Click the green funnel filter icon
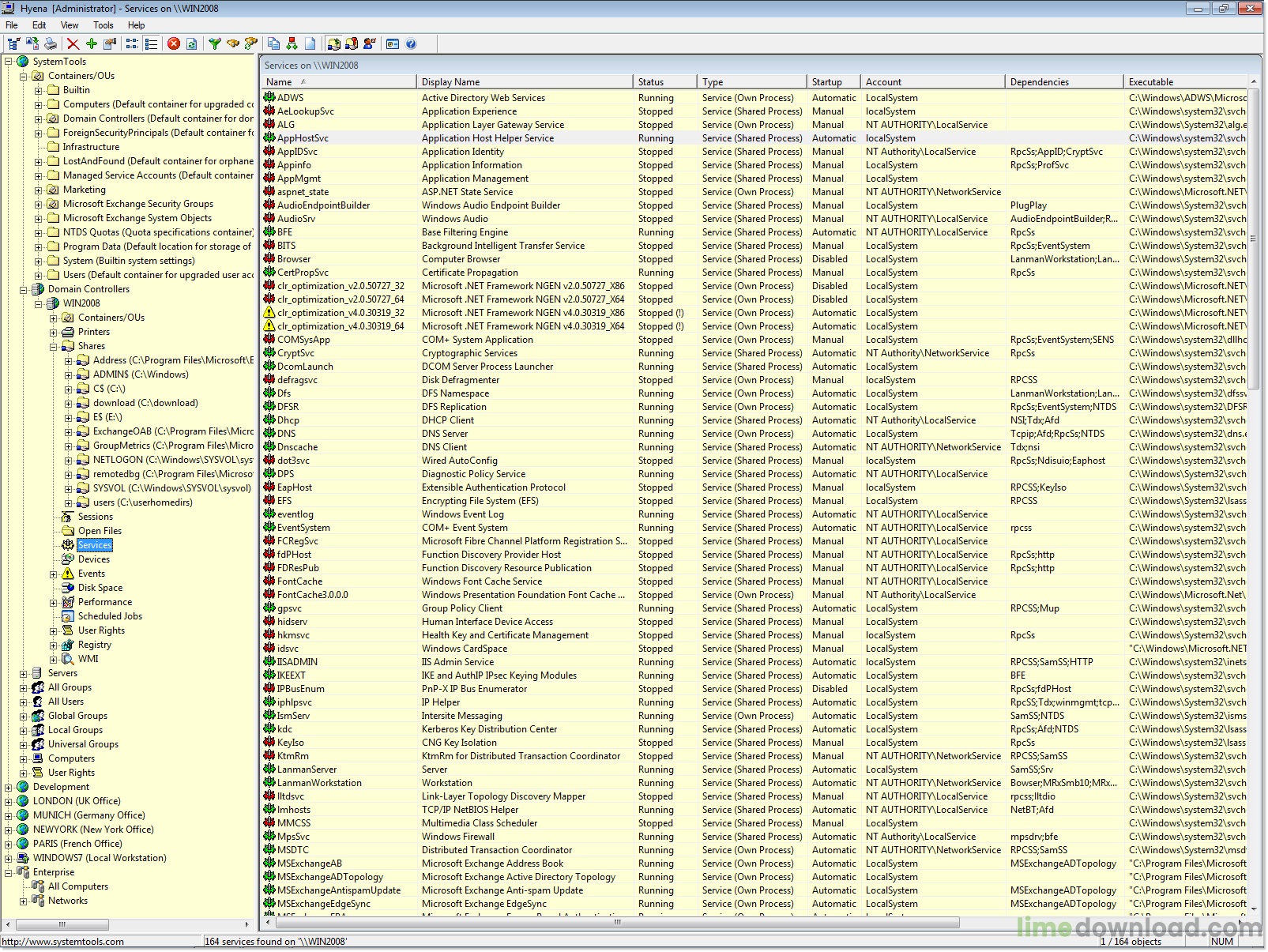Image resolution: width=1268 pixels, height=952 pixels. (x=214, y=44)
